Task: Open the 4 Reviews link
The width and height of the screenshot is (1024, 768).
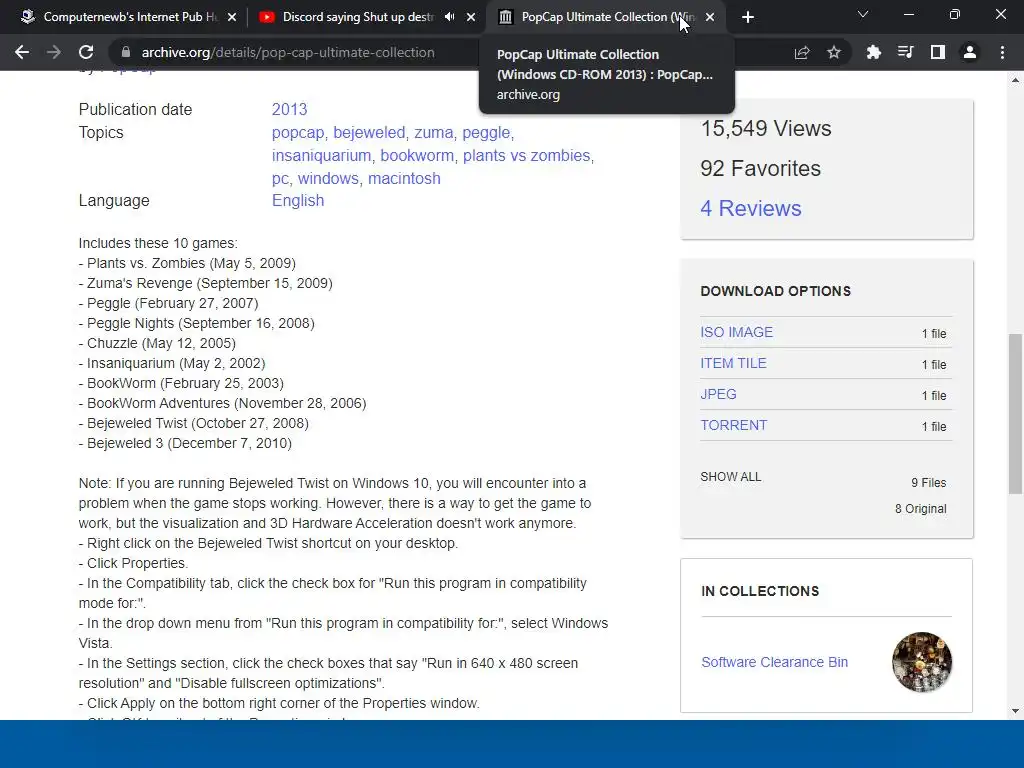Action: click(751, 208)
